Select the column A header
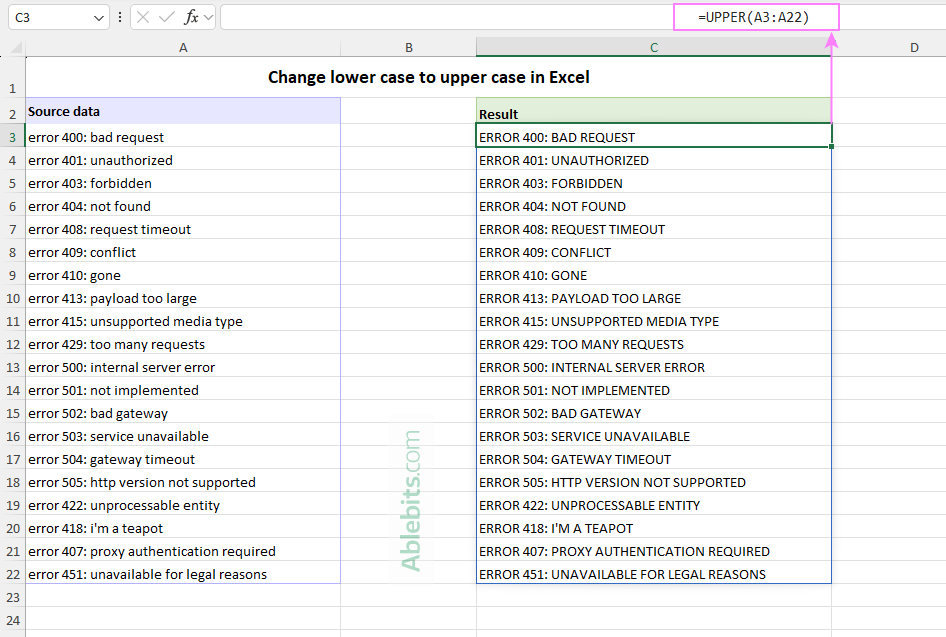This screenshot has width=946, height=637. 183,47
